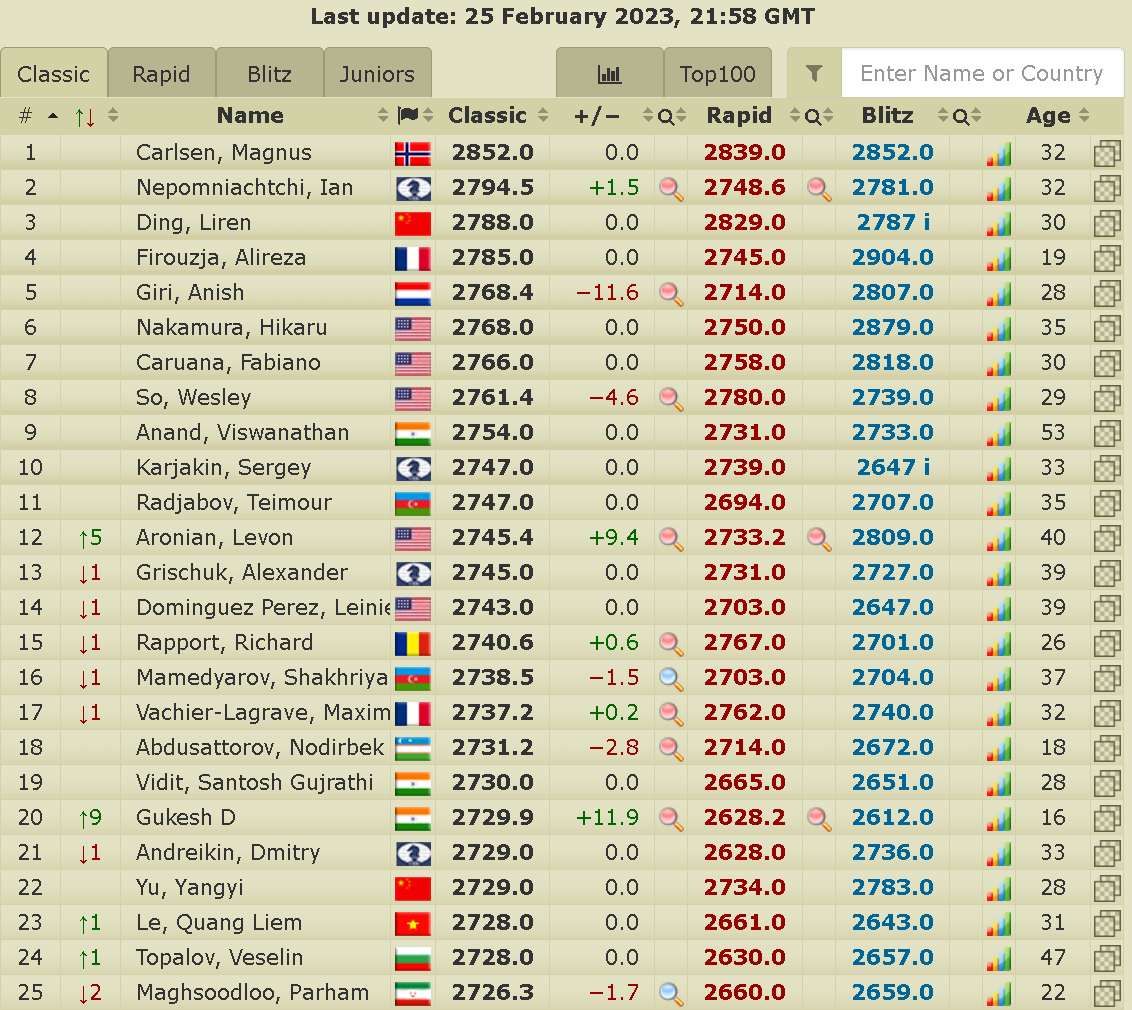Click the Enter Name or Country field
The height and width of the screenshot is (1010, 1132).
pos(982,74)
